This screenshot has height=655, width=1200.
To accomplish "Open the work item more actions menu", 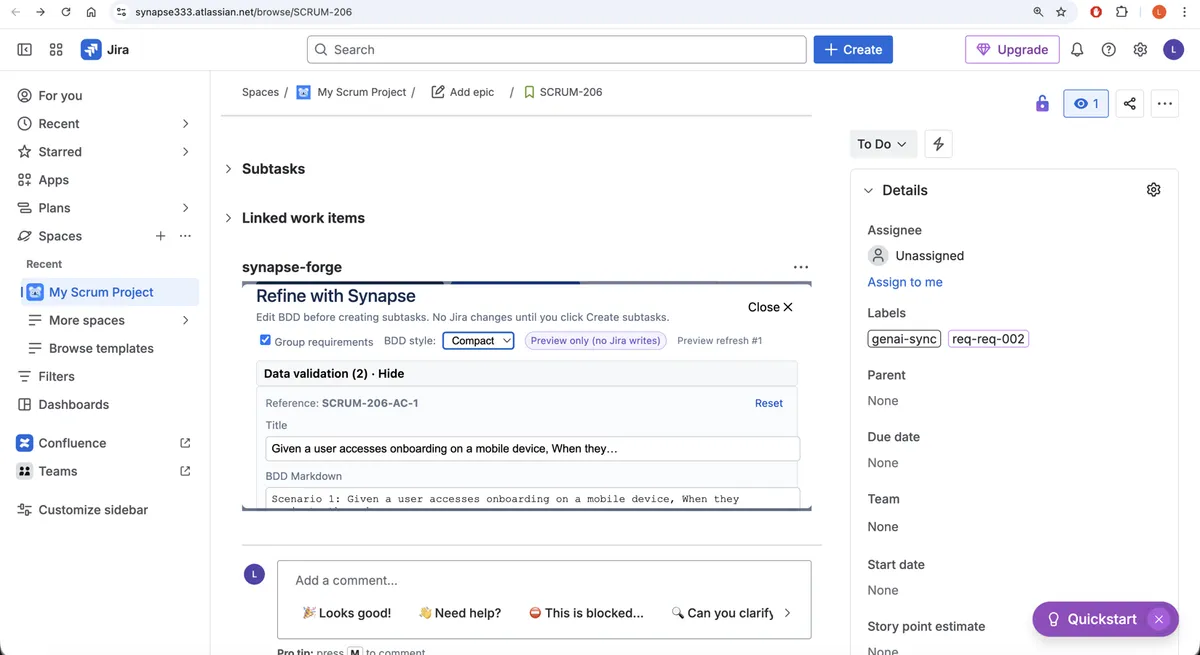I will pos(1164,103).
